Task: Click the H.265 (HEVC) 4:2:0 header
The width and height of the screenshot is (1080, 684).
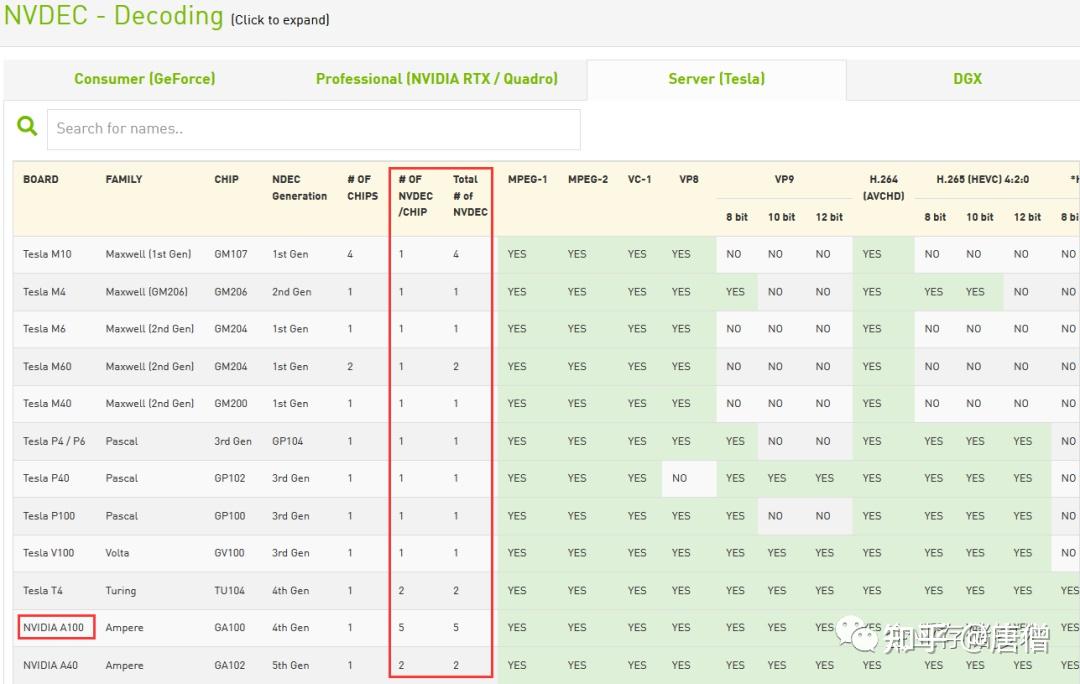Action: coord(982,179)
